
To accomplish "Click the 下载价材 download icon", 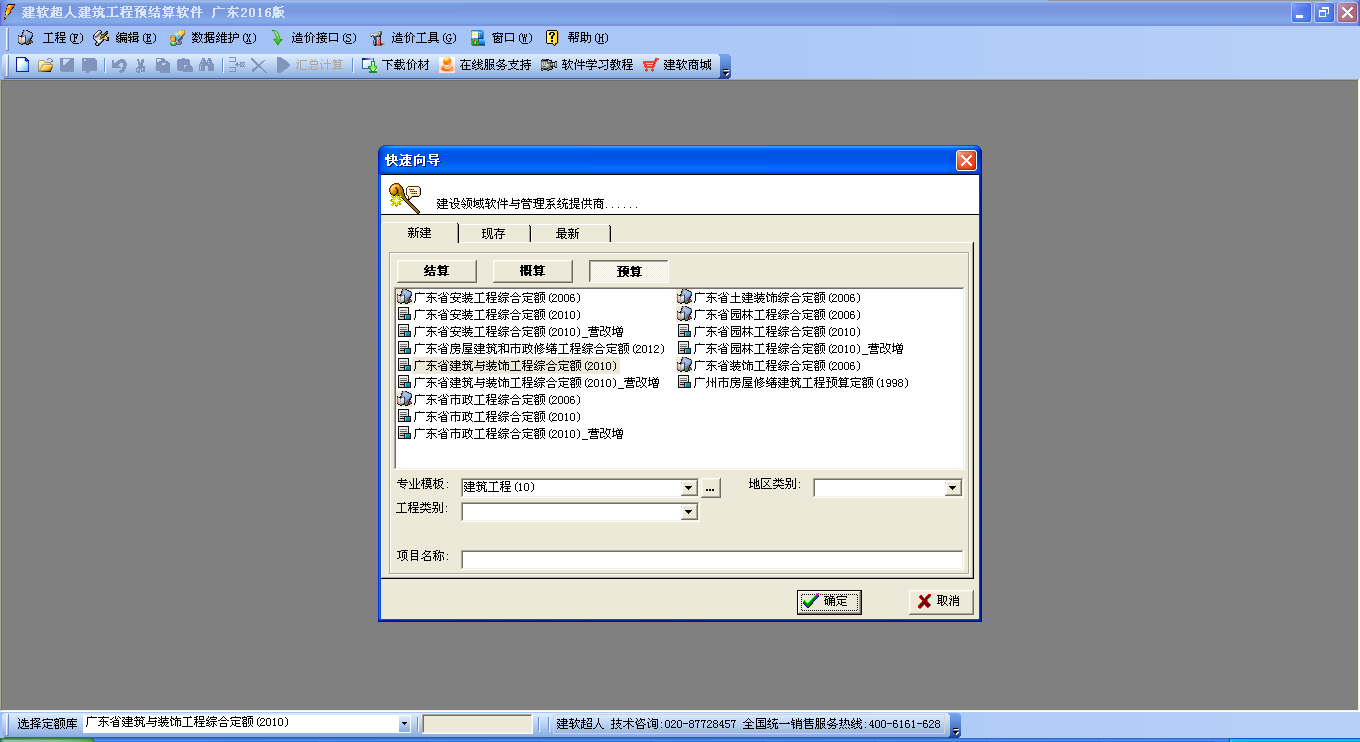I will click(x=395, y=65).
